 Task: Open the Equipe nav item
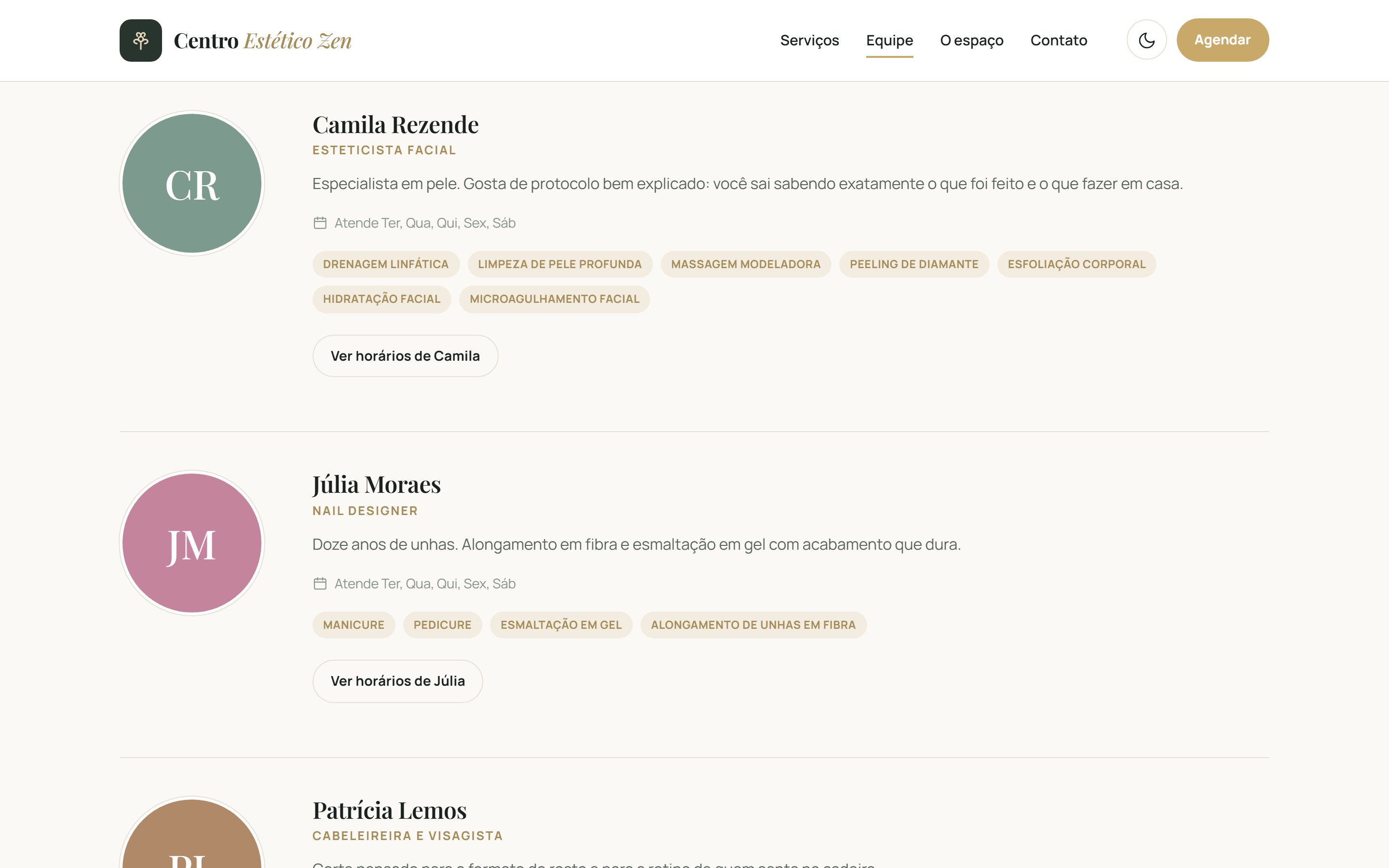pos(889,40)
